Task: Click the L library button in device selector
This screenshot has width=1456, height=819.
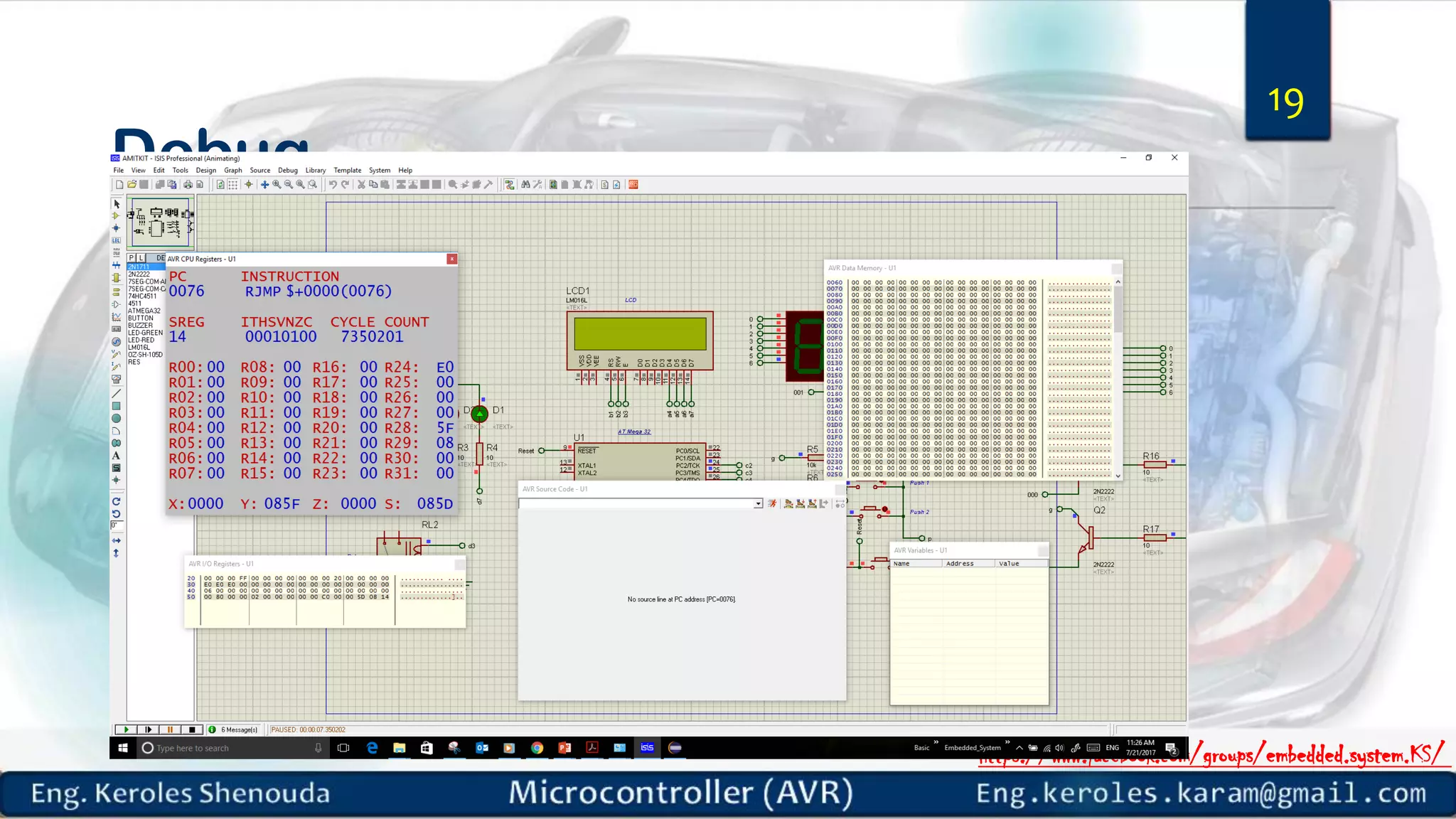Action: click(x=141, y=257)
